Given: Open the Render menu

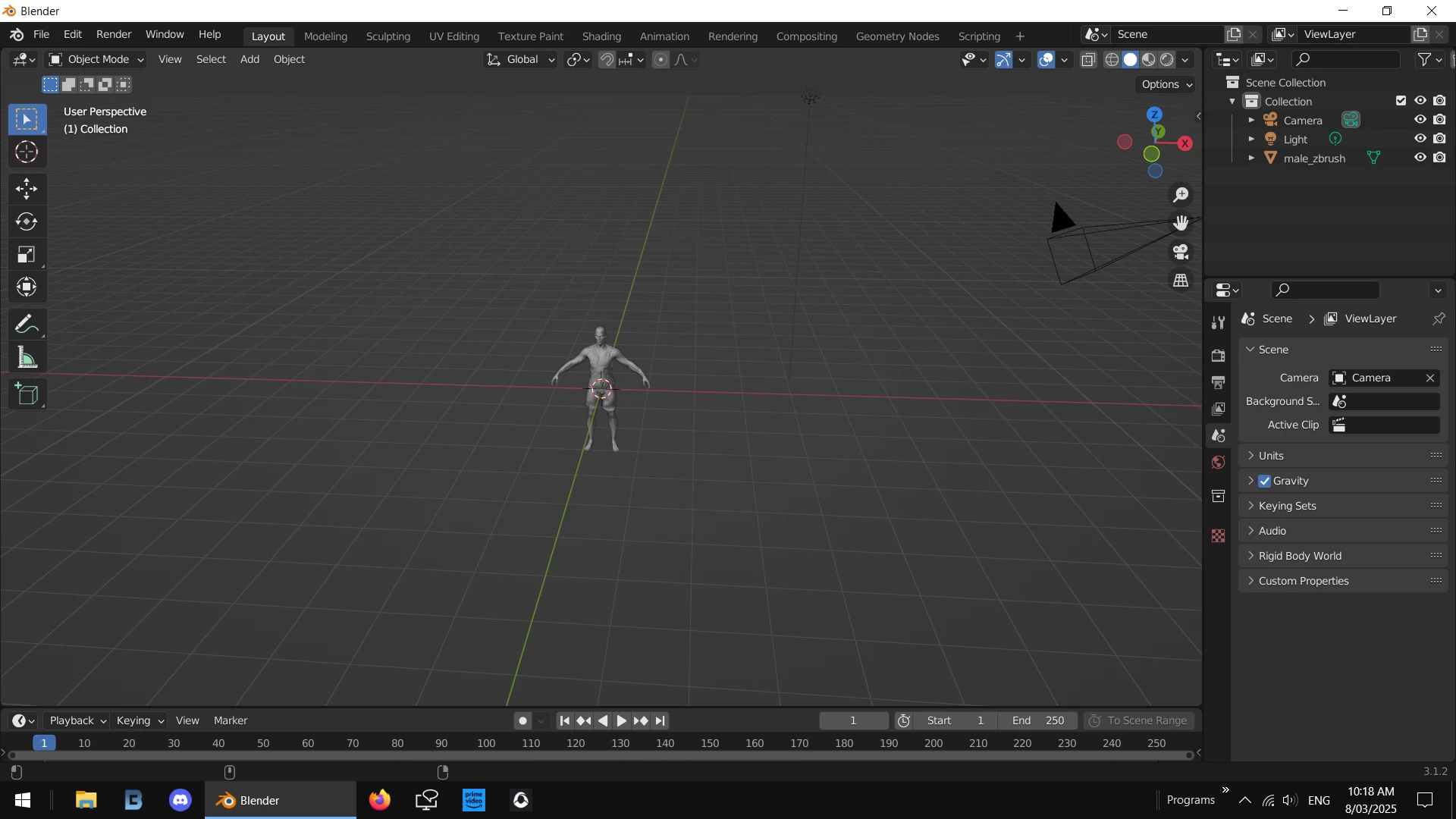Looking at the screenshot, I should pos(114,34).
